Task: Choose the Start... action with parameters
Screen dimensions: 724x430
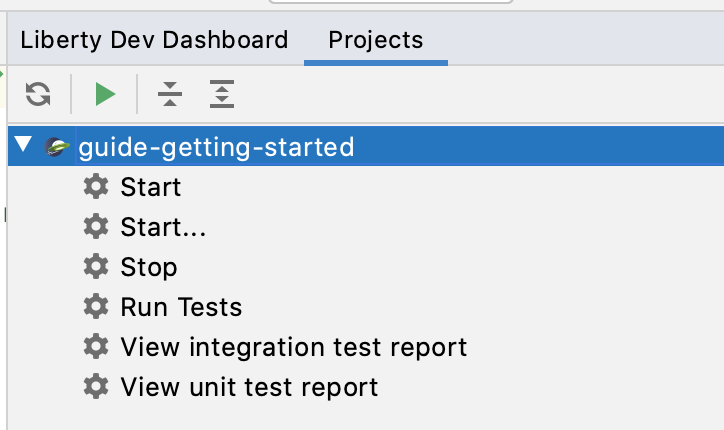Action: pos(163,227)
